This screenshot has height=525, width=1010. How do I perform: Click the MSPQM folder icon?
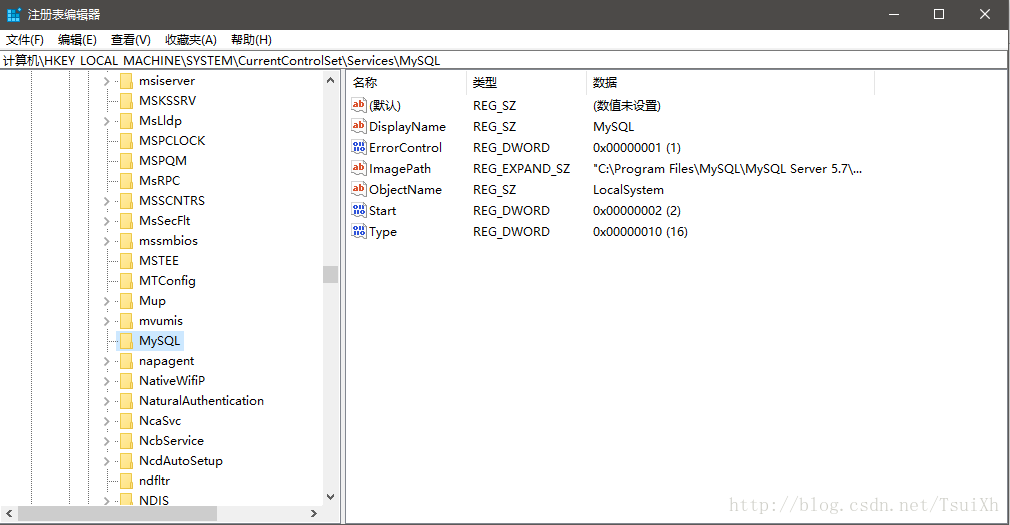pos(126,161)
